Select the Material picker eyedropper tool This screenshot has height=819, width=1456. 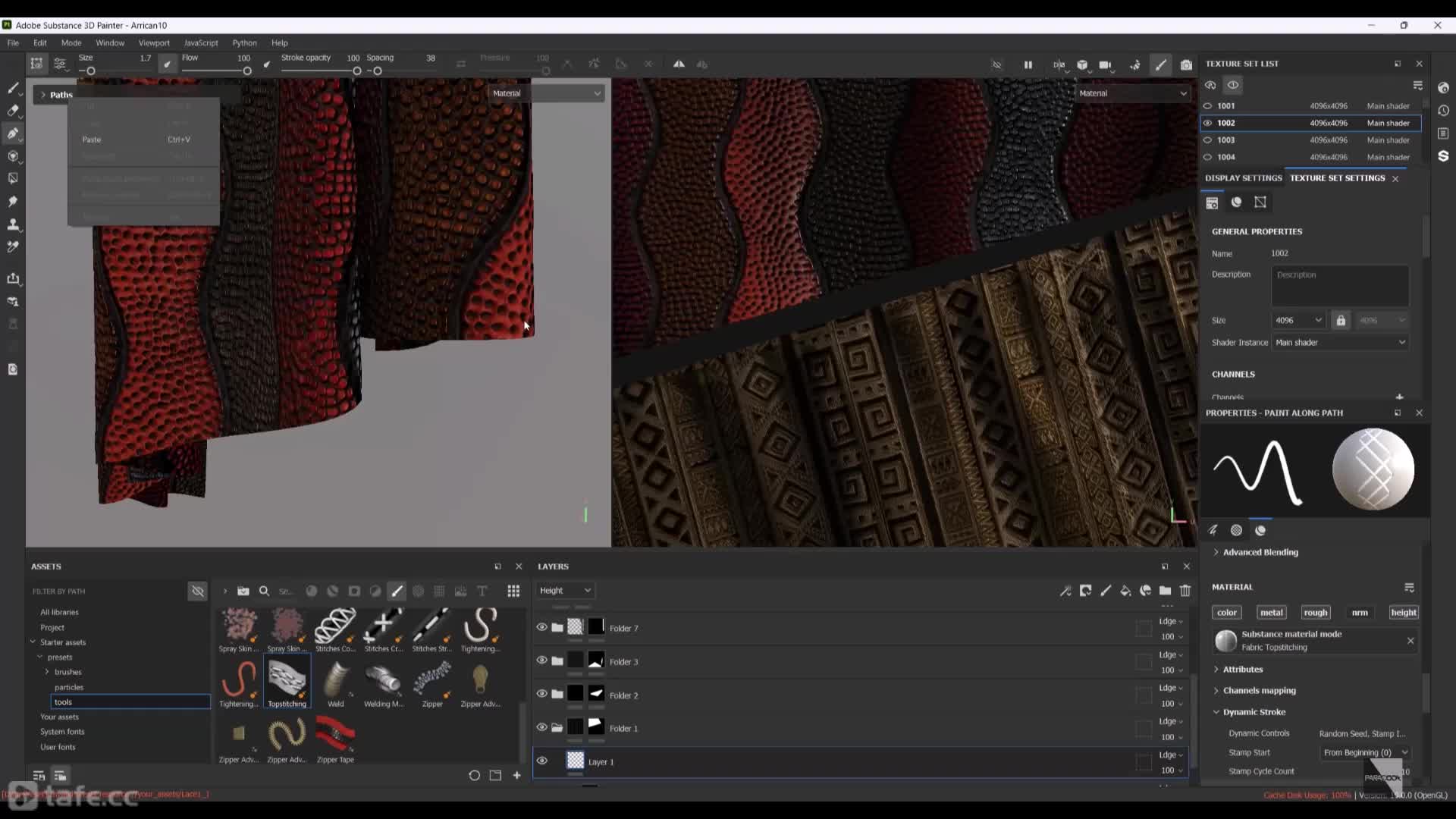pos(13,247)
